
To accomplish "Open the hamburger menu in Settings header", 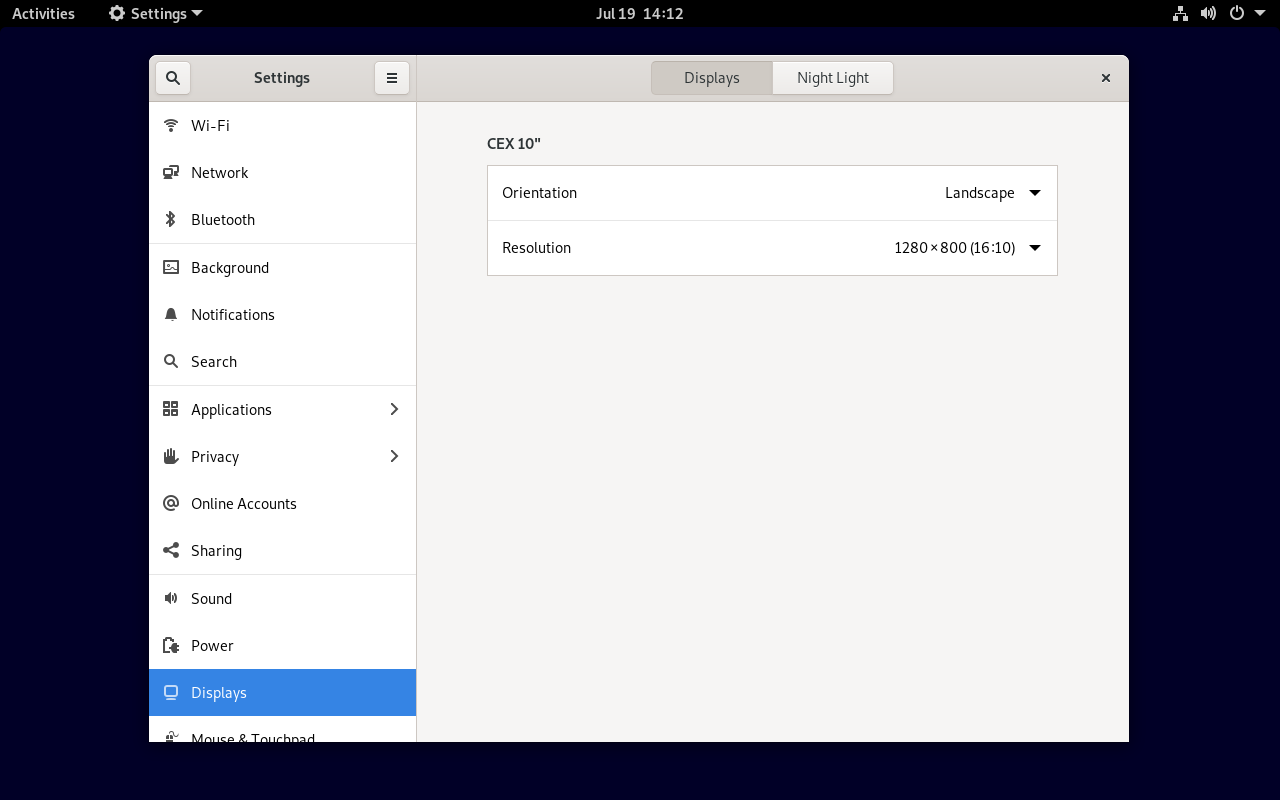I will pyautogui.click(x=392, y=78).
